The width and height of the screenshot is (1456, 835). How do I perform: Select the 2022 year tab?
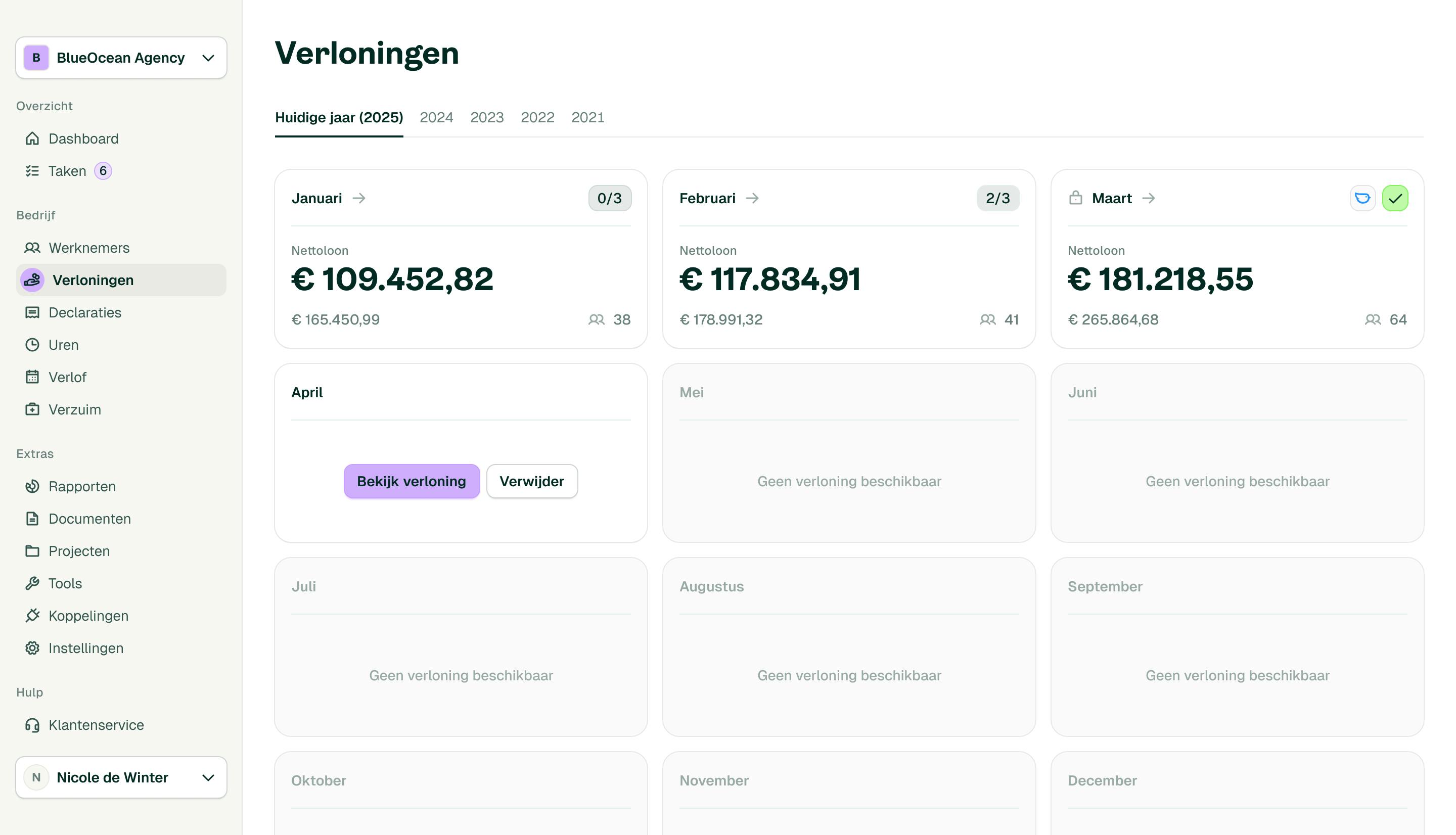pyautogui.click(x=537, y=118)
